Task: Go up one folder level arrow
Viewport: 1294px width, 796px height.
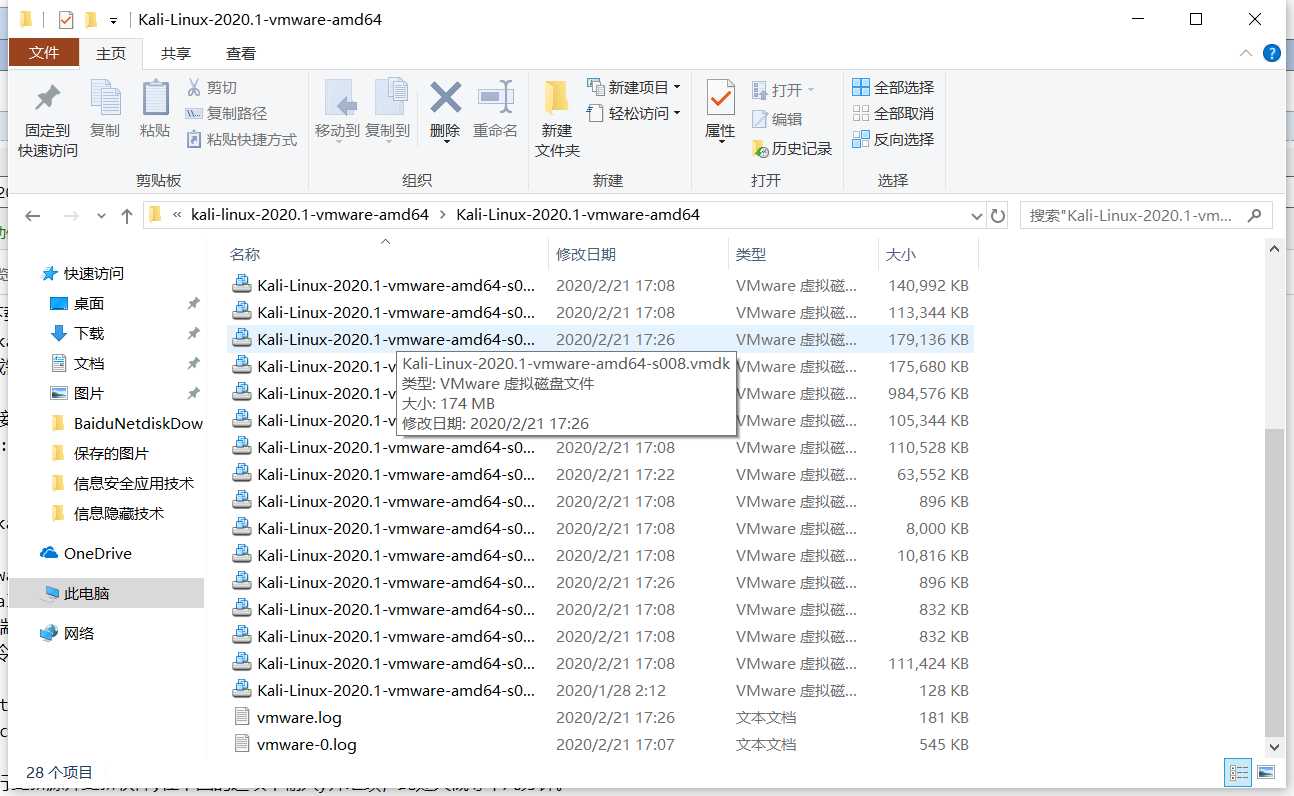Action: click(126, 215)
